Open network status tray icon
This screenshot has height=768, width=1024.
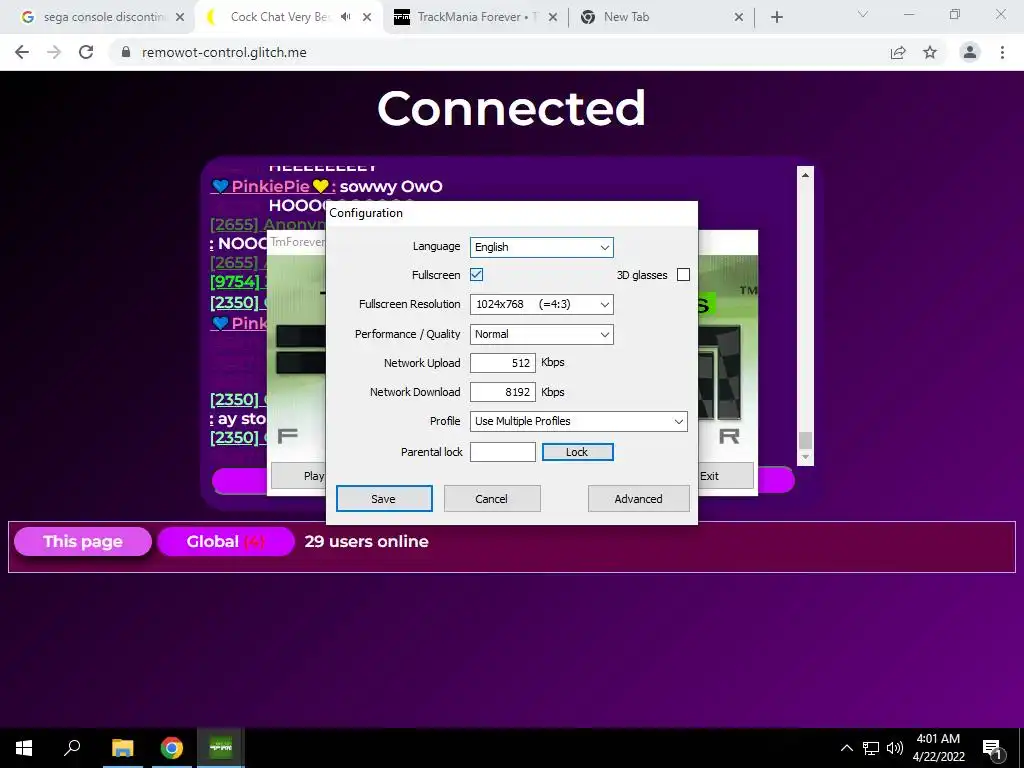tap(871, 748)
